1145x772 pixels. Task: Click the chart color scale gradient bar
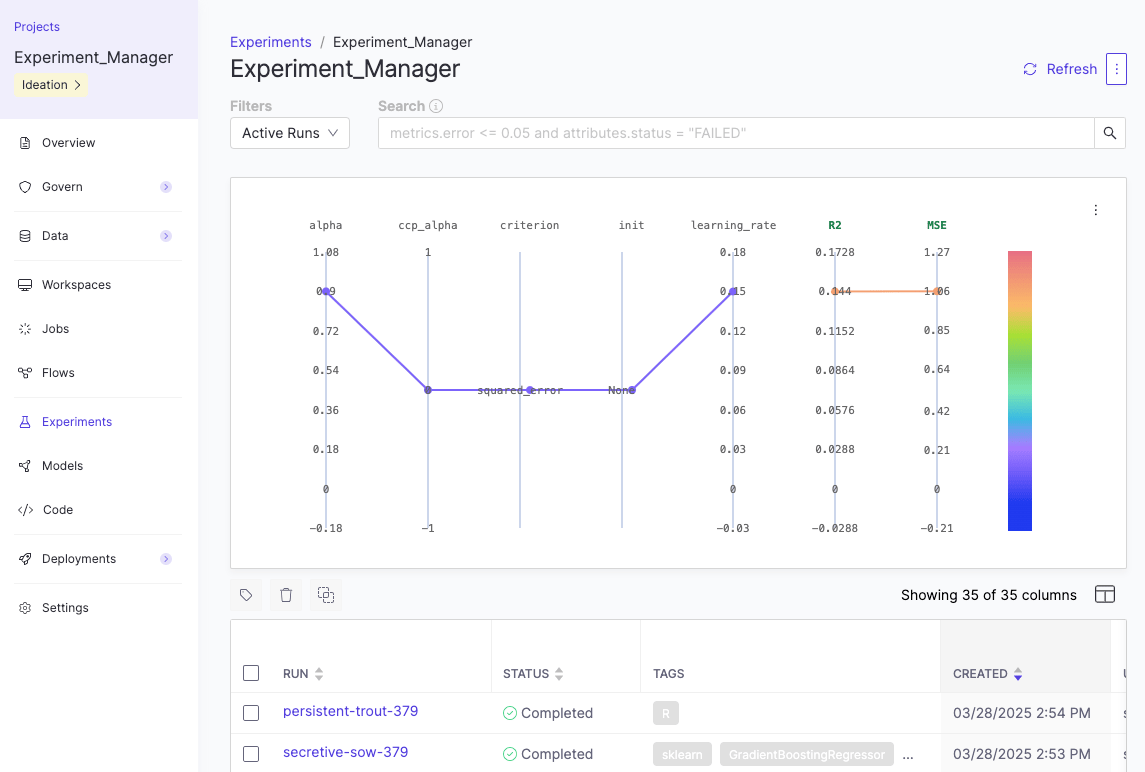point(1019,391)
